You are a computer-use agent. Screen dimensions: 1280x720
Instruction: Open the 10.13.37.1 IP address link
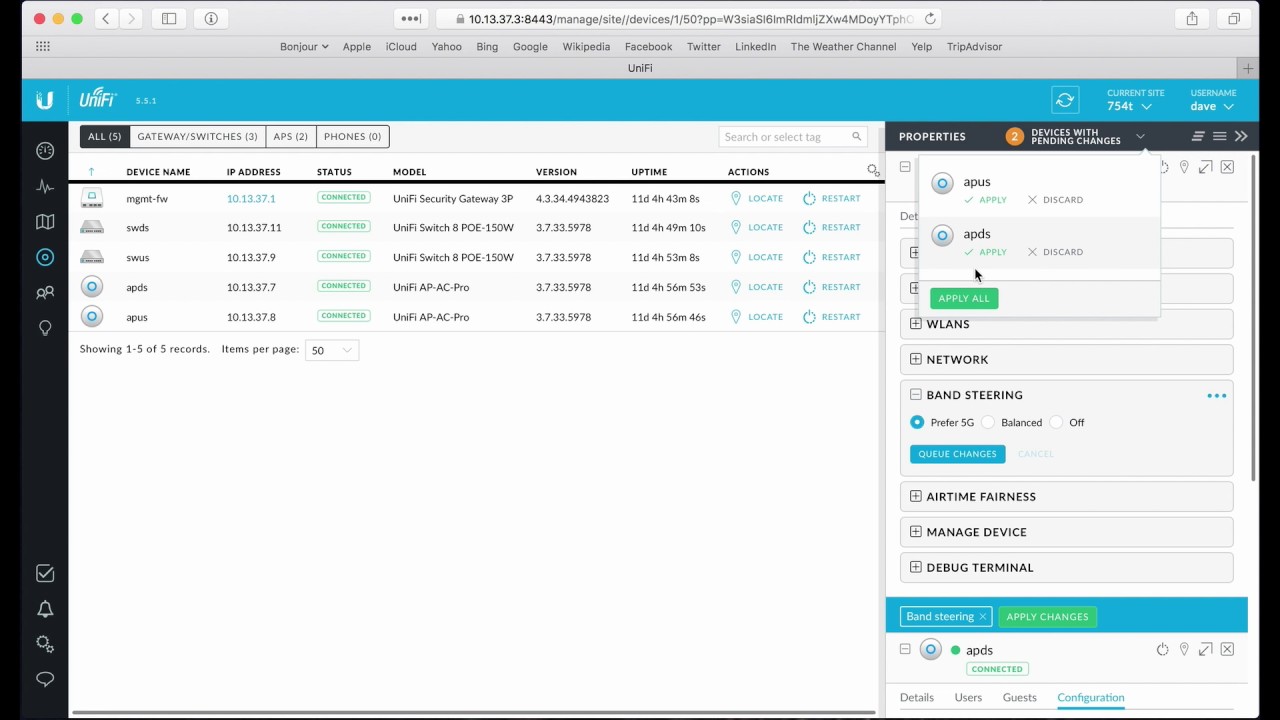pyautogui.click(x=251, y=199)
